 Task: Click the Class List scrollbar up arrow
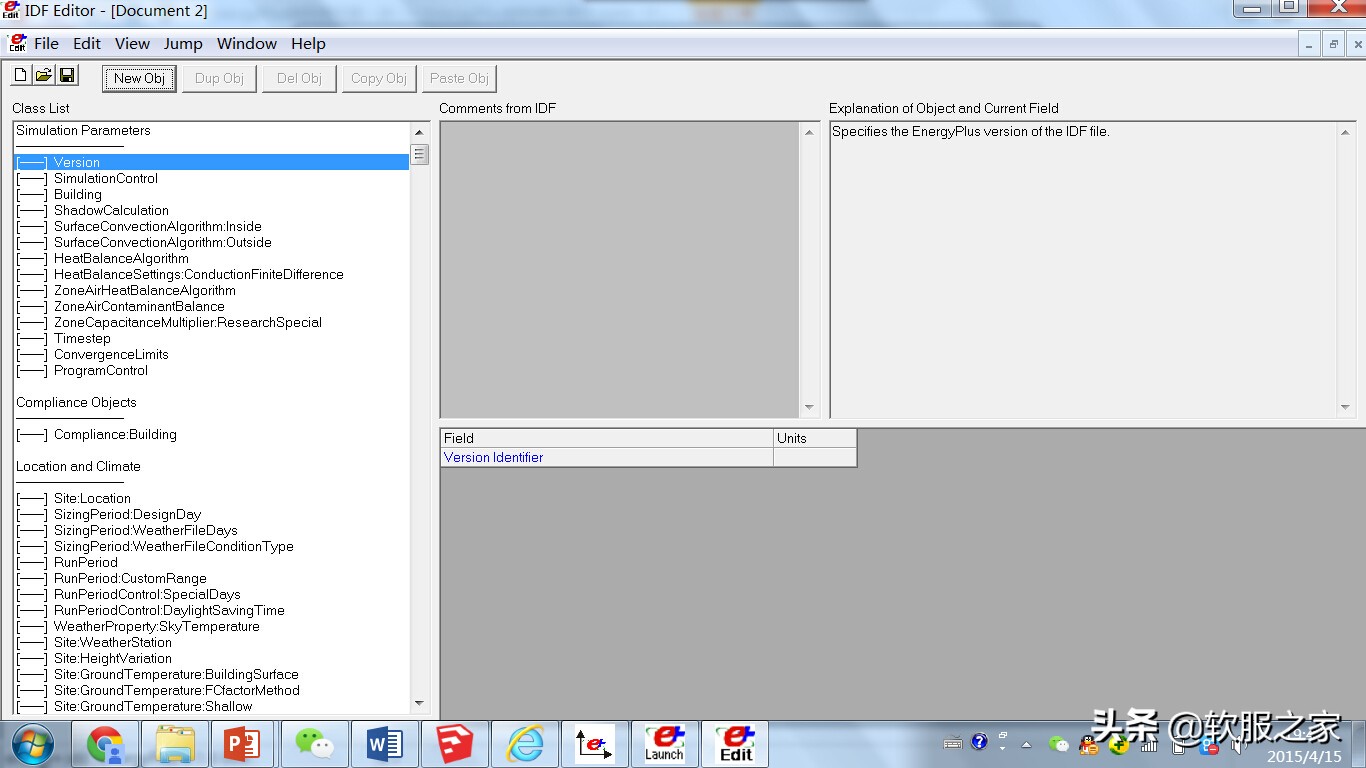point(419,132)
